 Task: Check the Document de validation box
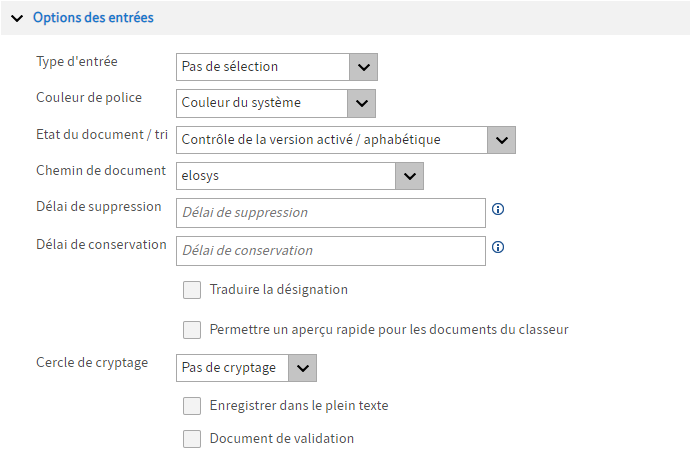click(x=192, y=439)
